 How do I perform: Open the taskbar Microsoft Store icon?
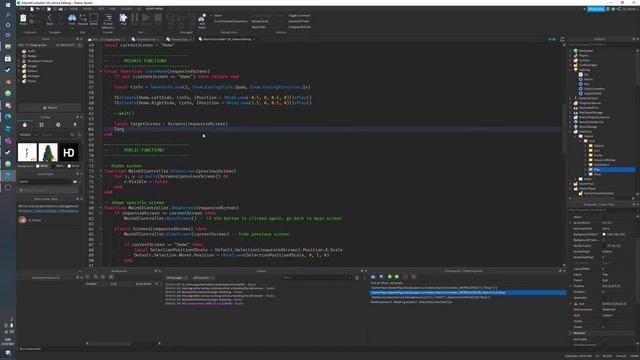point(8,58)
